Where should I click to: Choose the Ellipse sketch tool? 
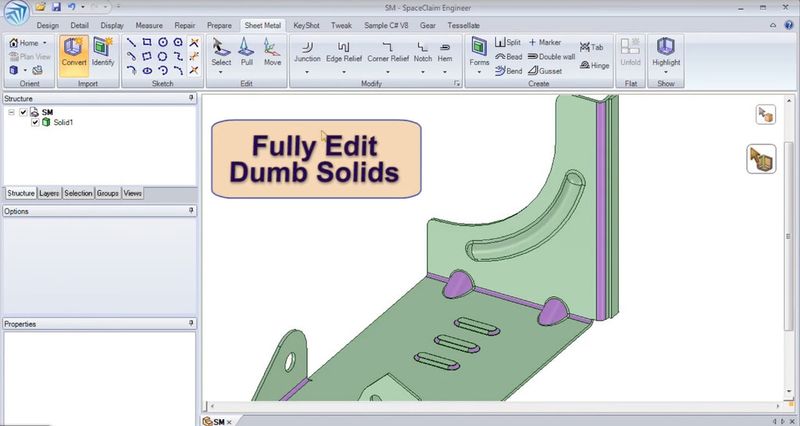(147, 70)
